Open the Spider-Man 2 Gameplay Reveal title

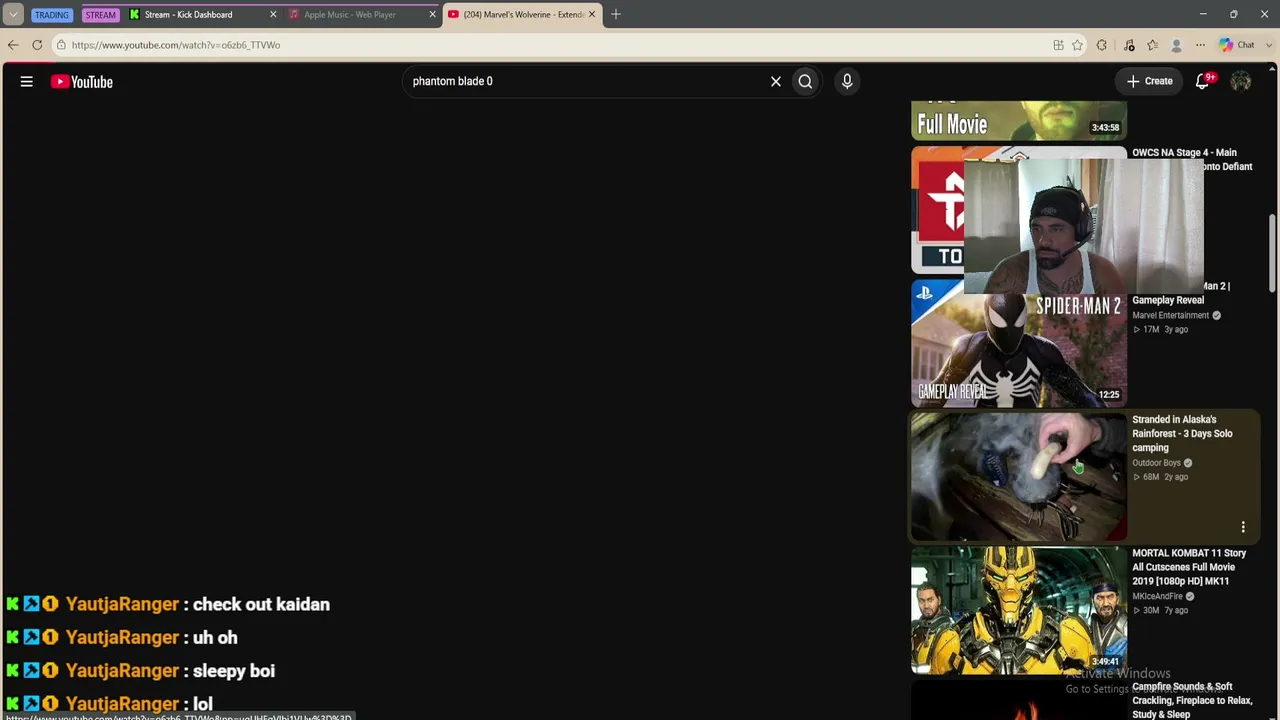point(1181,293)
